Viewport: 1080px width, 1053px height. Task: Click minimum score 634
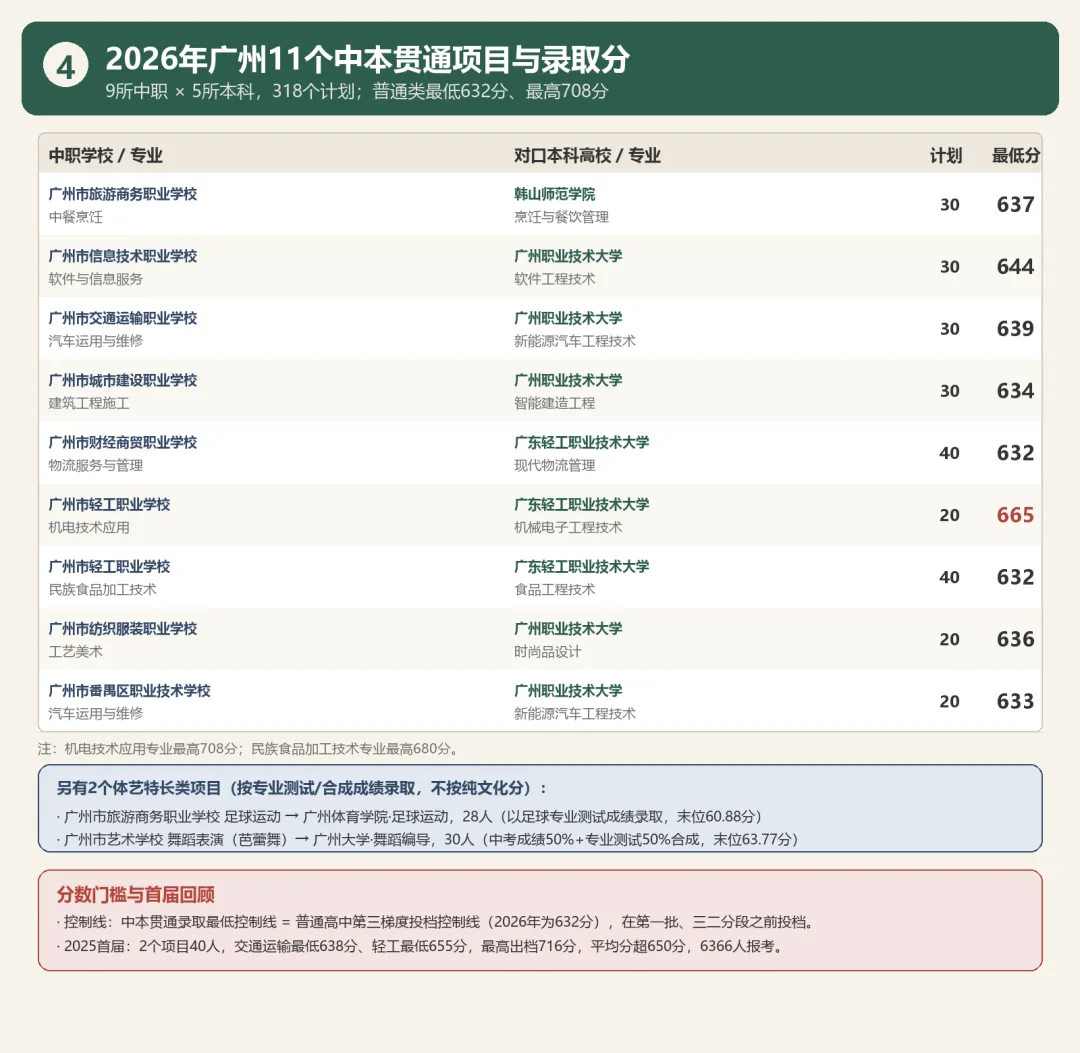click(x=1015, y=390)
